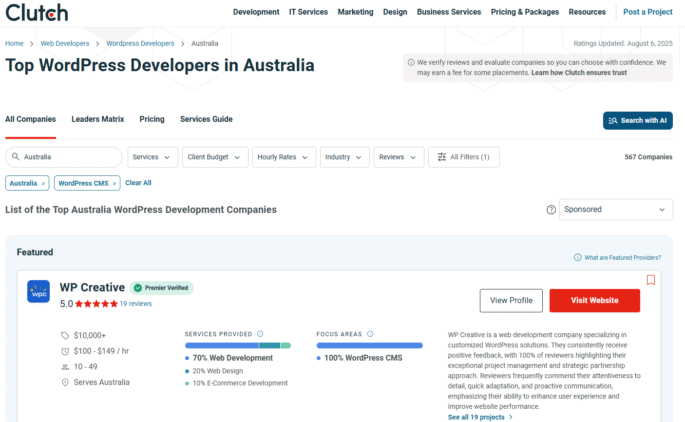
Task: Click View Profile for WP Creative
Action: pos(511,301)
